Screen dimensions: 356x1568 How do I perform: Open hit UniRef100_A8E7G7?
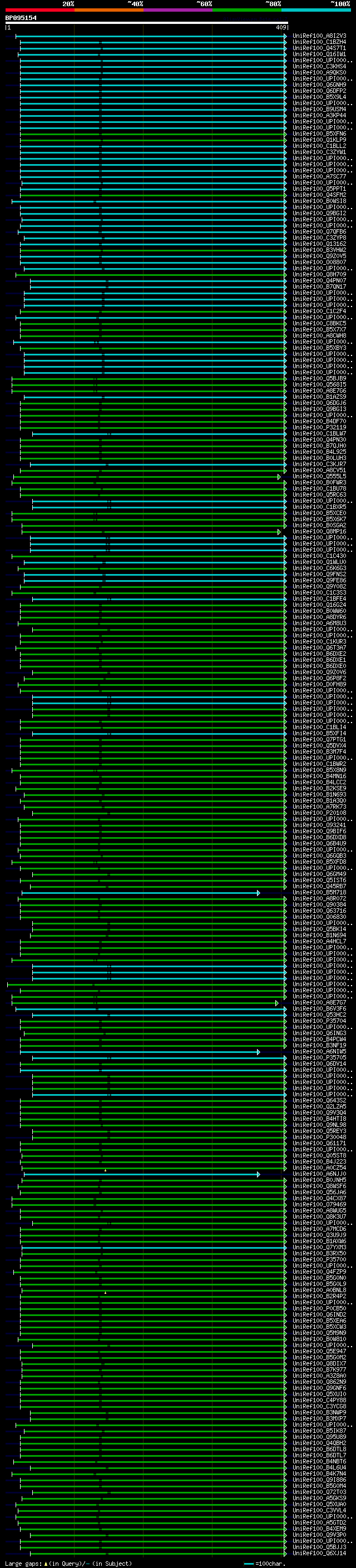click(319, 1002)
